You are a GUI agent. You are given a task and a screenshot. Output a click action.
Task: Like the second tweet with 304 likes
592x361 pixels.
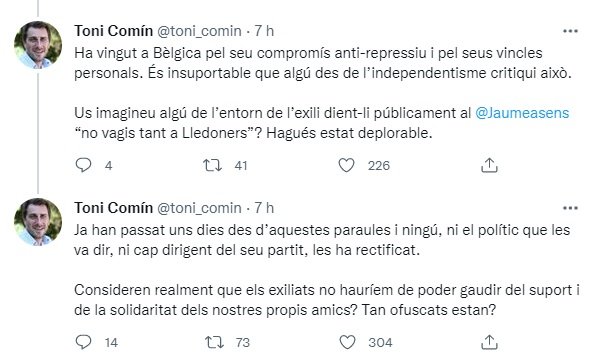pyautogui.click(x=347, y=342)
